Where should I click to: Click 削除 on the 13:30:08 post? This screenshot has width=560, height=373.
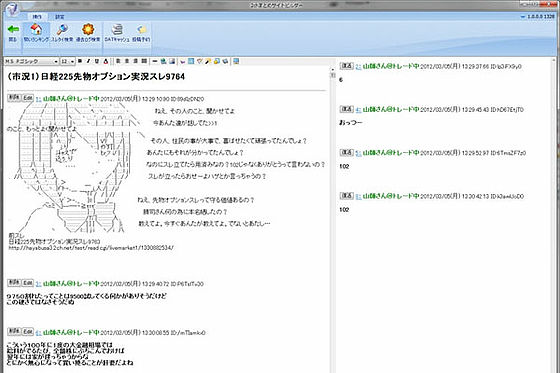pos(14,331)
